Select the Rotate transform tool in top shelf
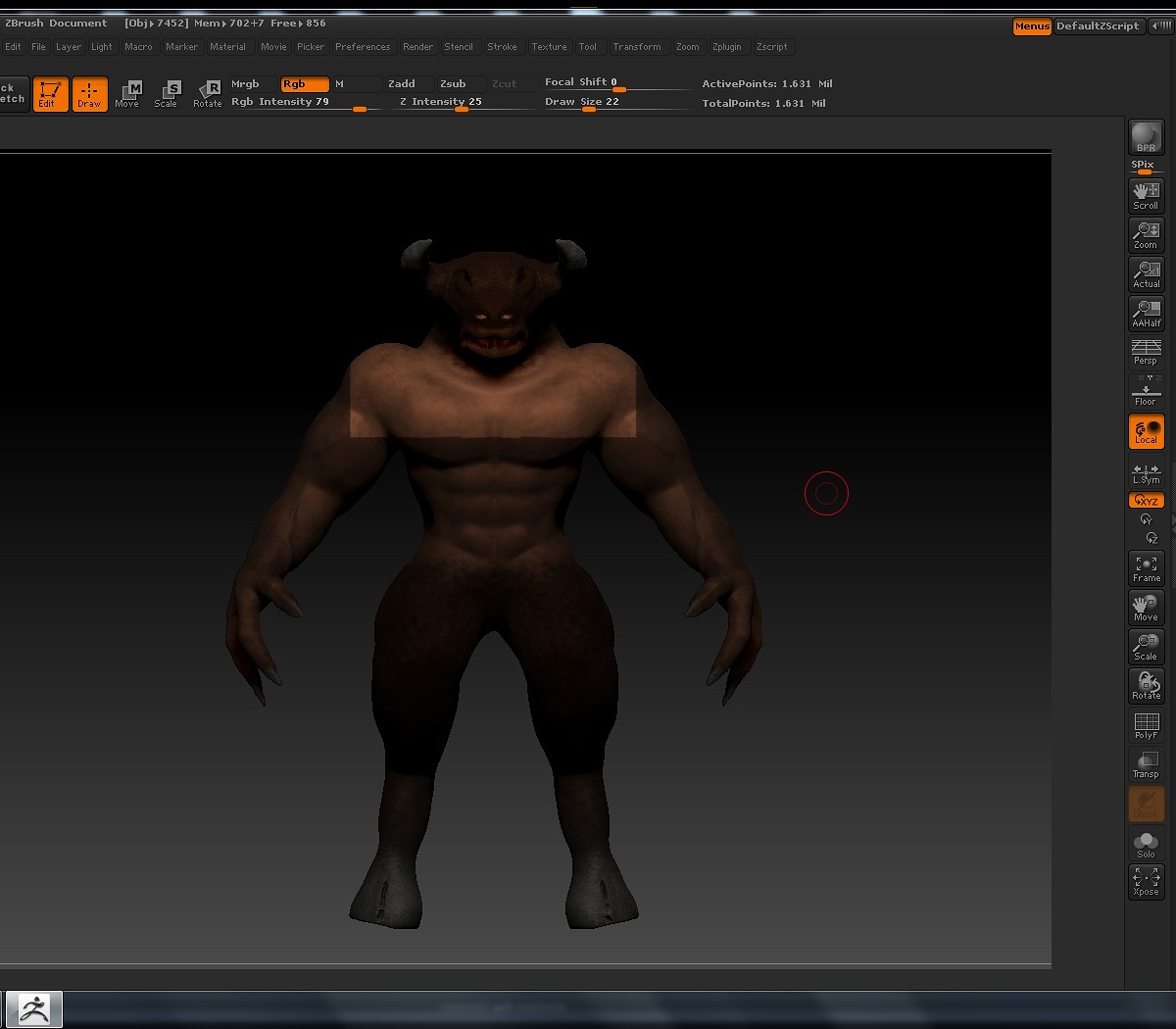The width and height of the screenshot is (1176, 1029). pyautogui.click(x=207, y=94)
